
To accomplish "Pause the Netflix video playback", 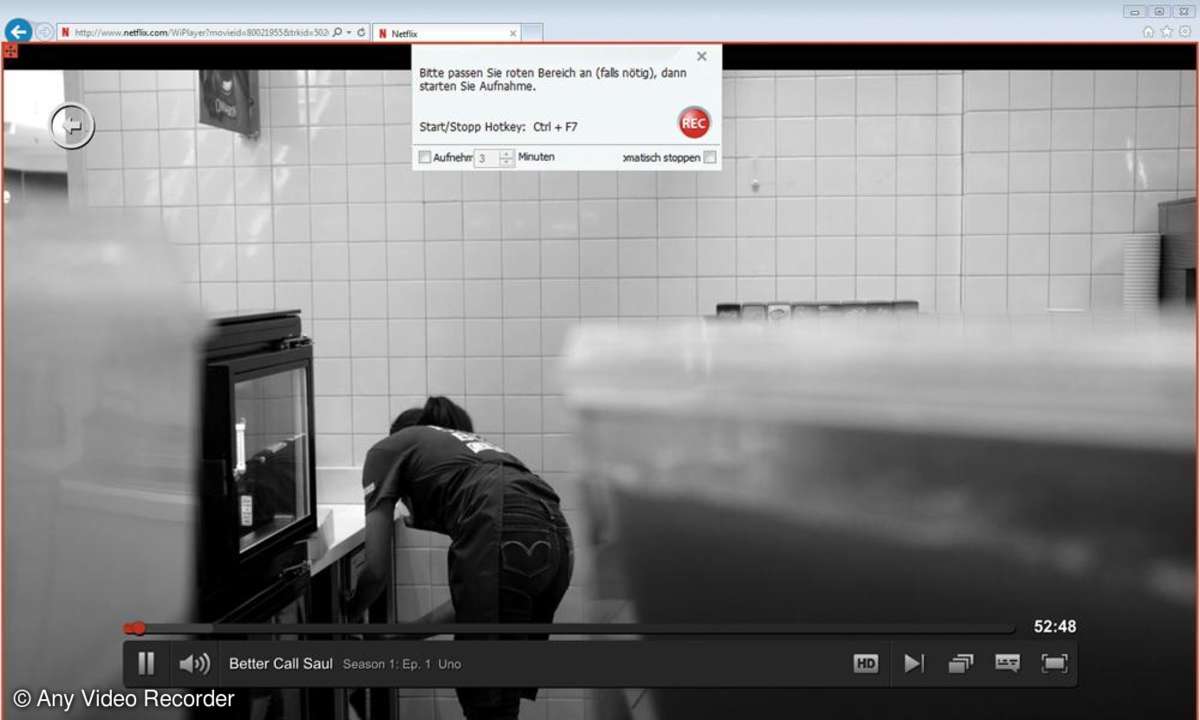I will [x=146, y=663].
